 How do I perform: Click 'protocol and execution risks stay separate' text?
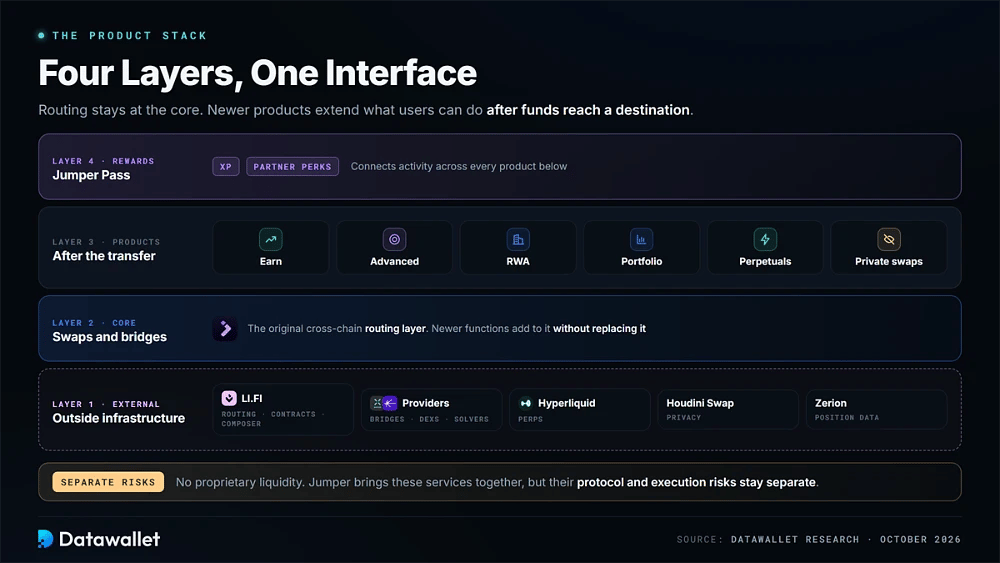[x=696, y=483]
